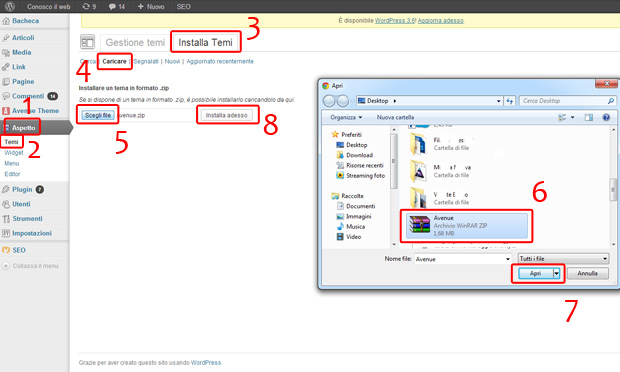Select the Avenue WinRAR ZIP file

466,226
